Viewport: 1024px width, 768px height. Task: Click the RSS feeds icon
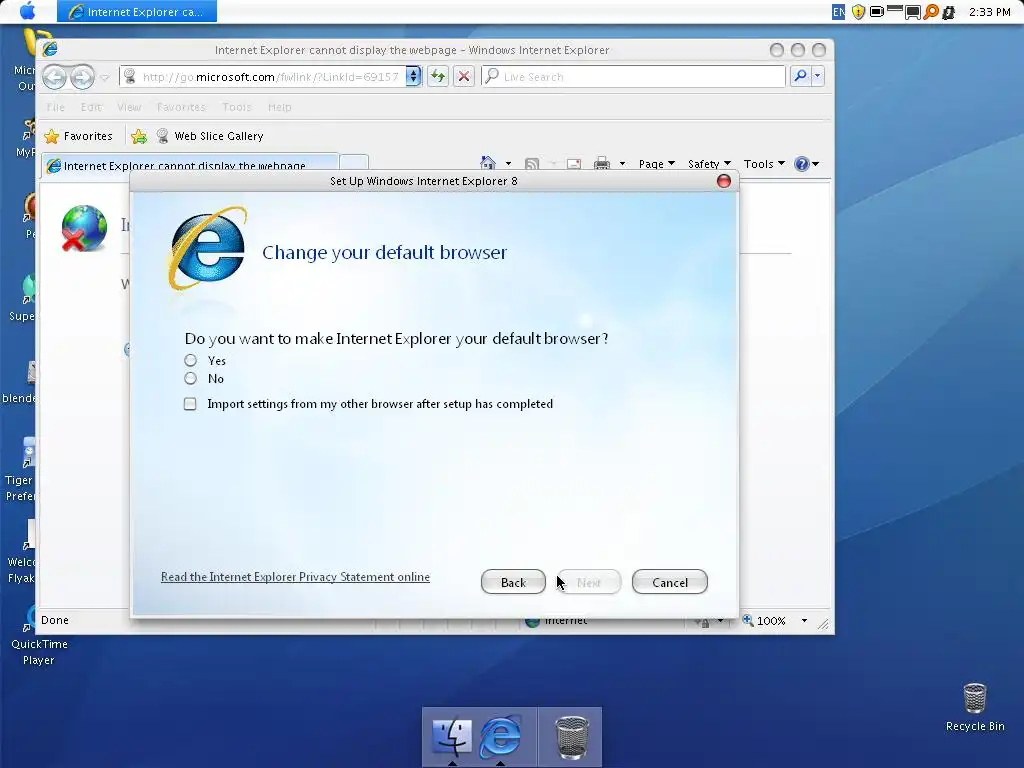click(532, 164)
